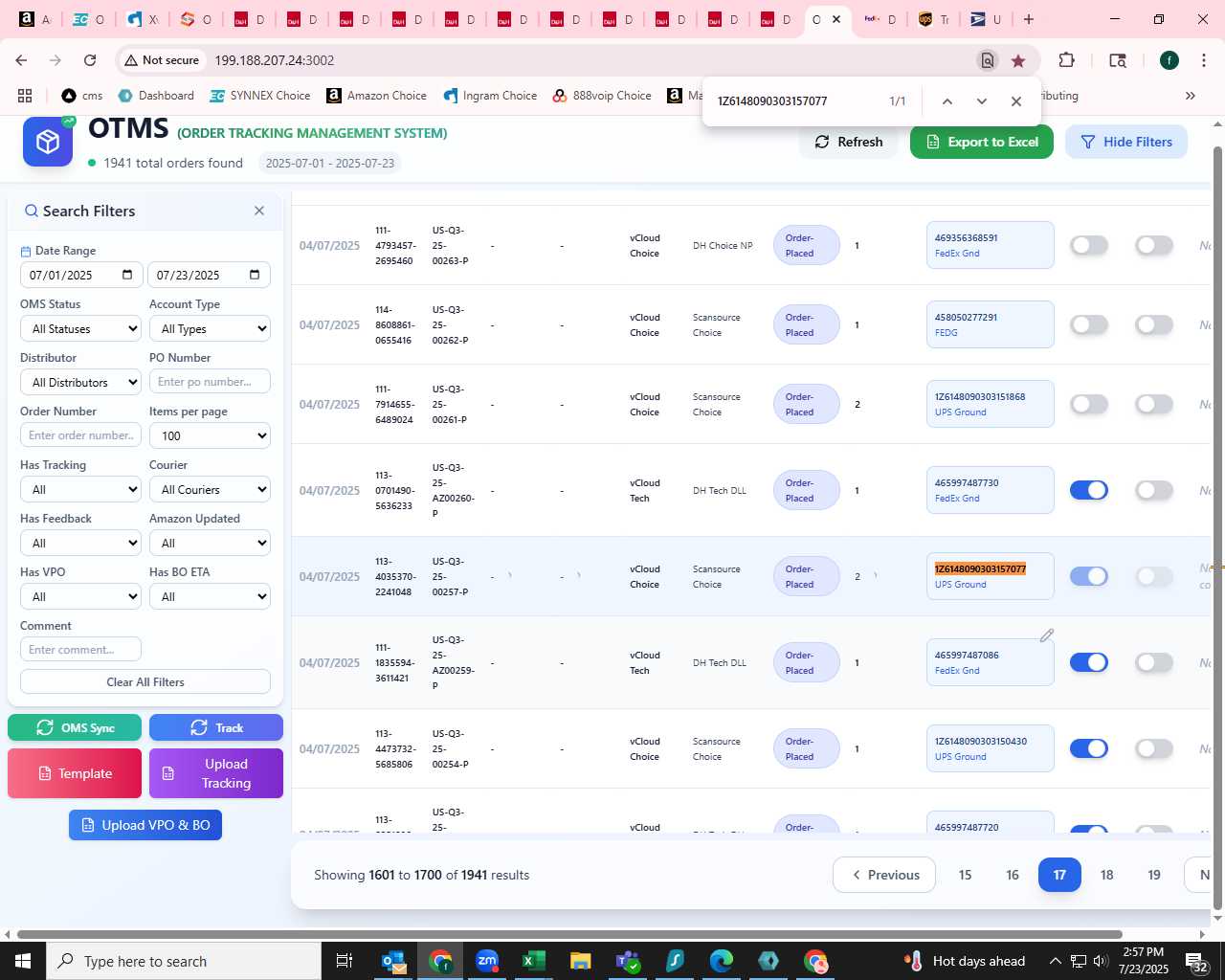Open start date calendar picker icon
1225x980 pixels.
pyautogui.click(x=127, y=275)
